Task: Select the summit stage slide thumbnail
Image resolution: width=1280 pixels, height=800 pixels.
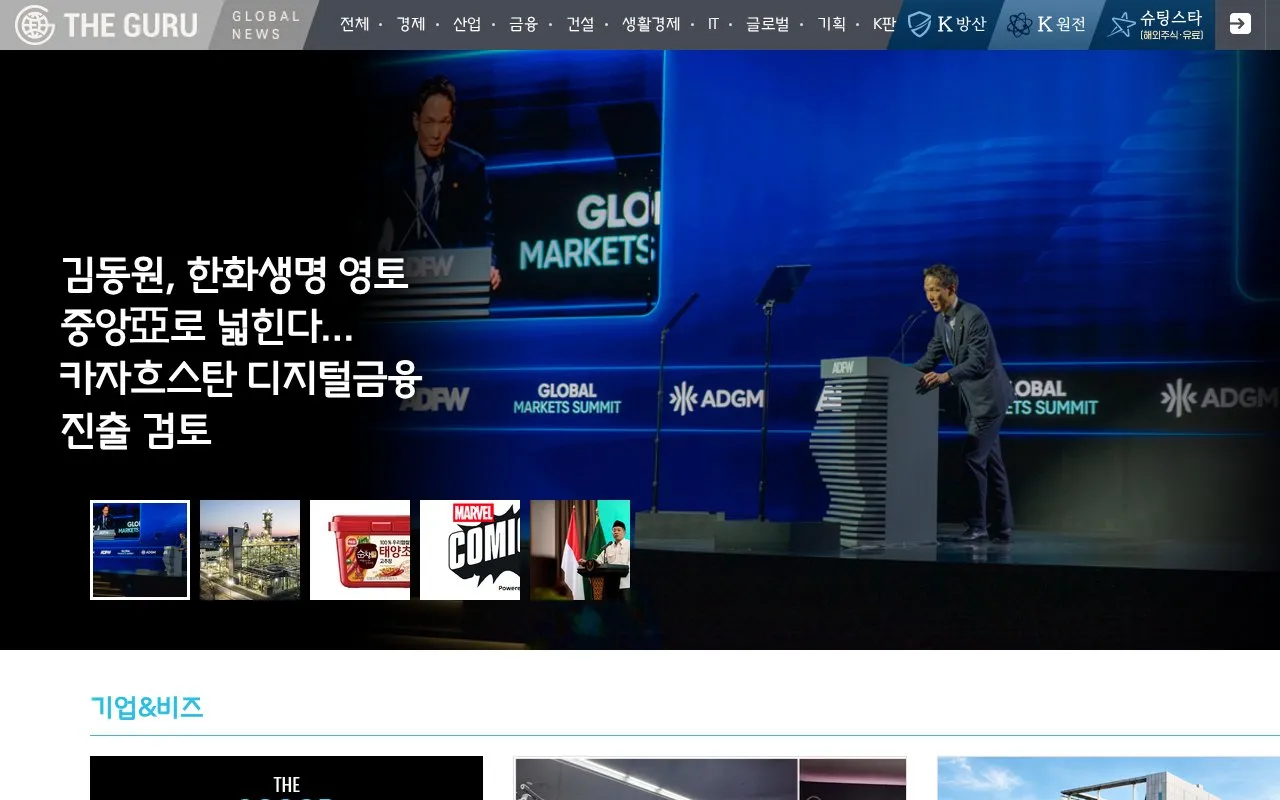Action: coord(140,550)
